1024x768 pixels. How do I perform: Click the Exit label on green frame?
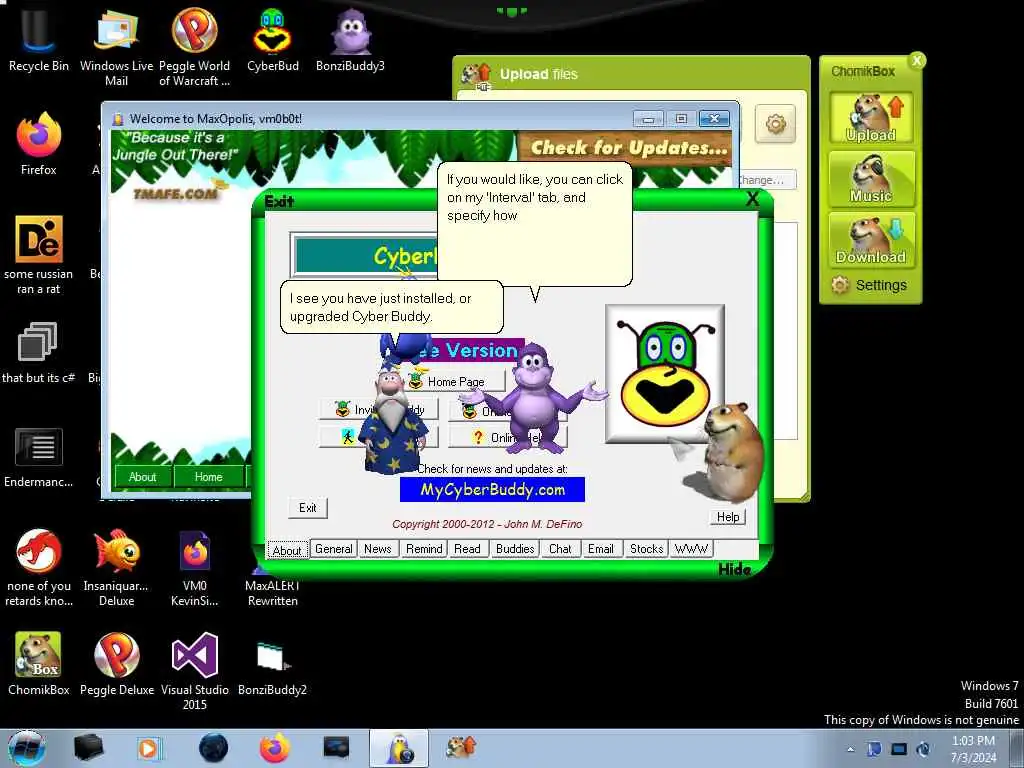(x=280, y=201)
